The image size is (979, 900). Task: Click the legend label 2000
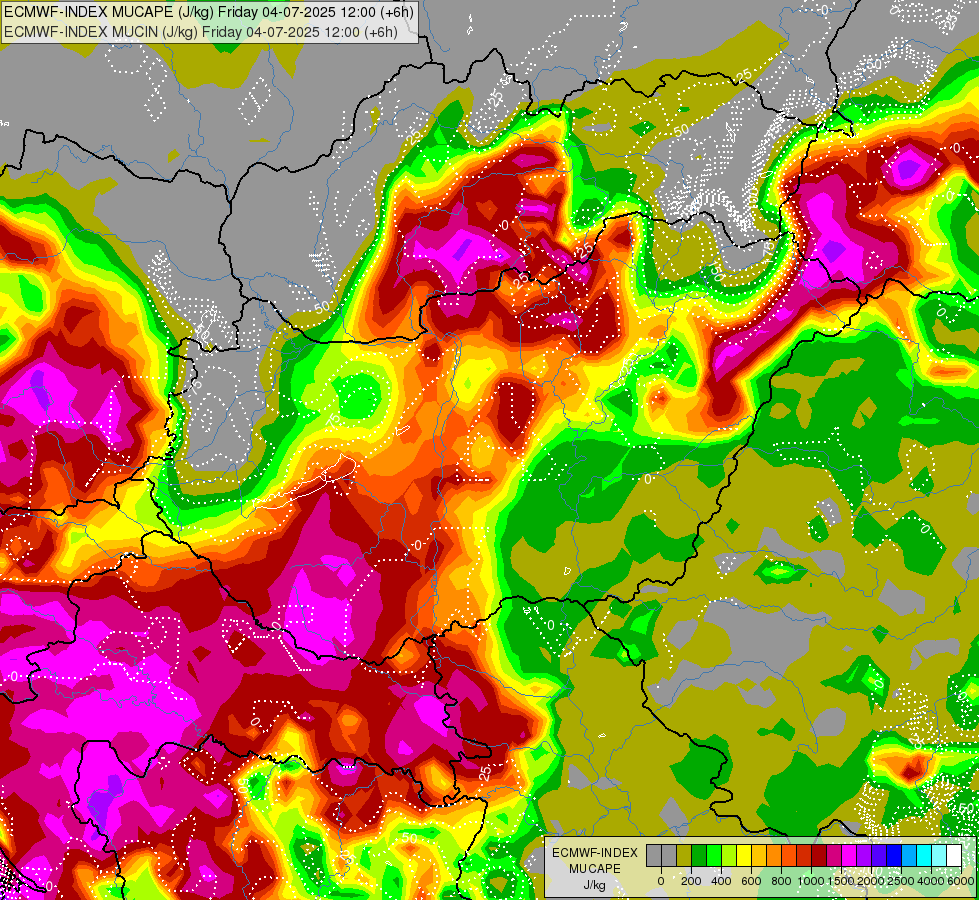click(870, 881)
